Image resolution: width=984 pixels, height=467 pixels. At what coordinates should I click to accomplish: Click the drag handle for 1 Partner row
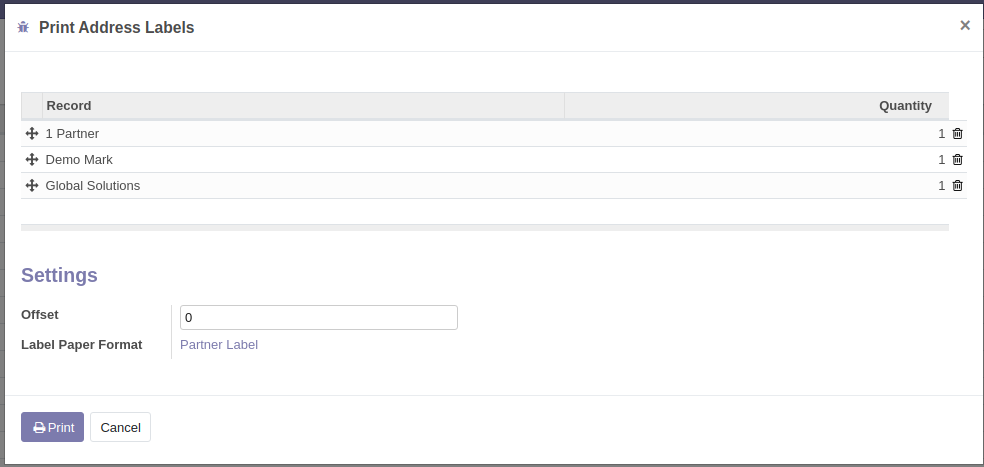(32, 134)
